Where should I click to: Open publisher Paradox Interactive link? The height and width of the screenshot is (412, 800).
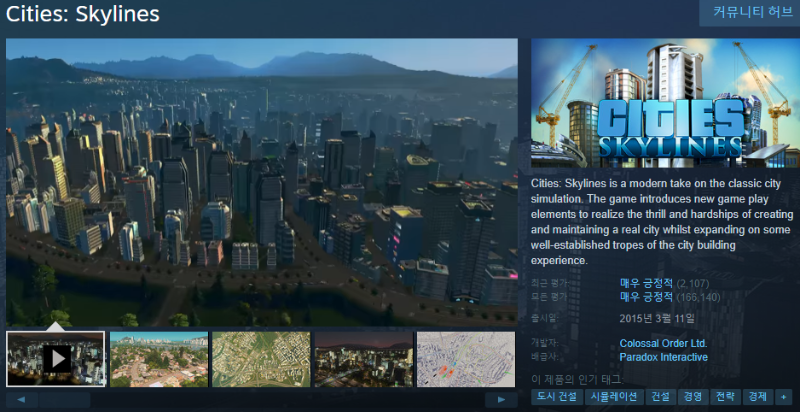tap(663, 357)
